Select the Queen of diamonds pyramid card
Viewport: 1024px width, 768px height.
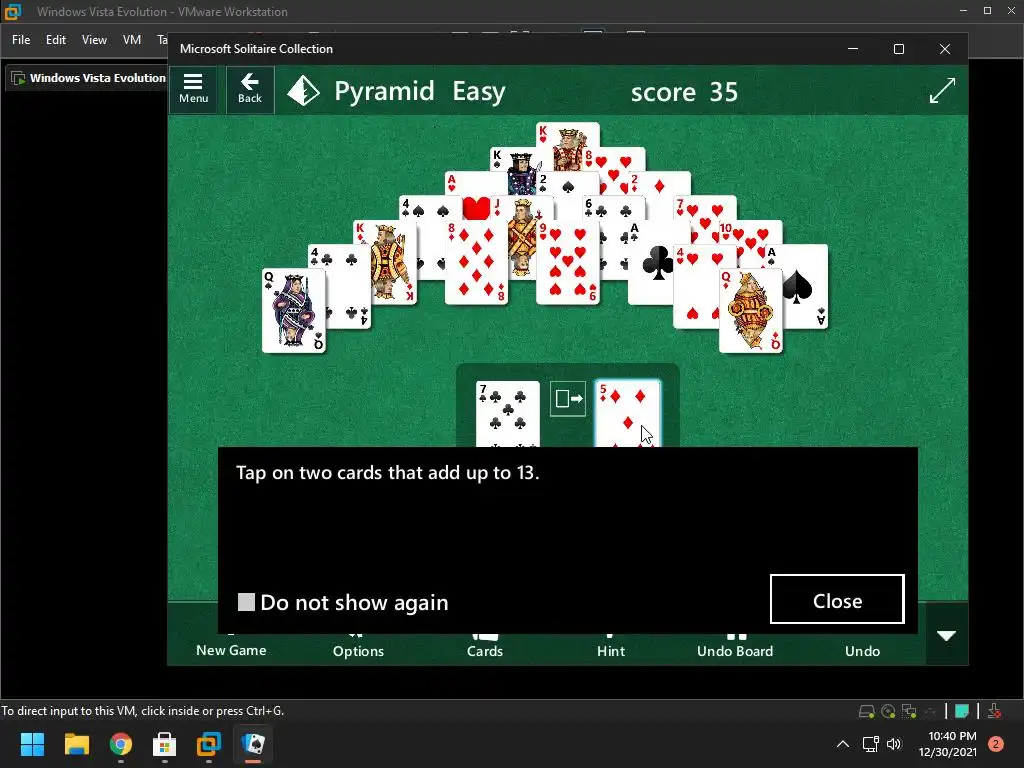750,311
